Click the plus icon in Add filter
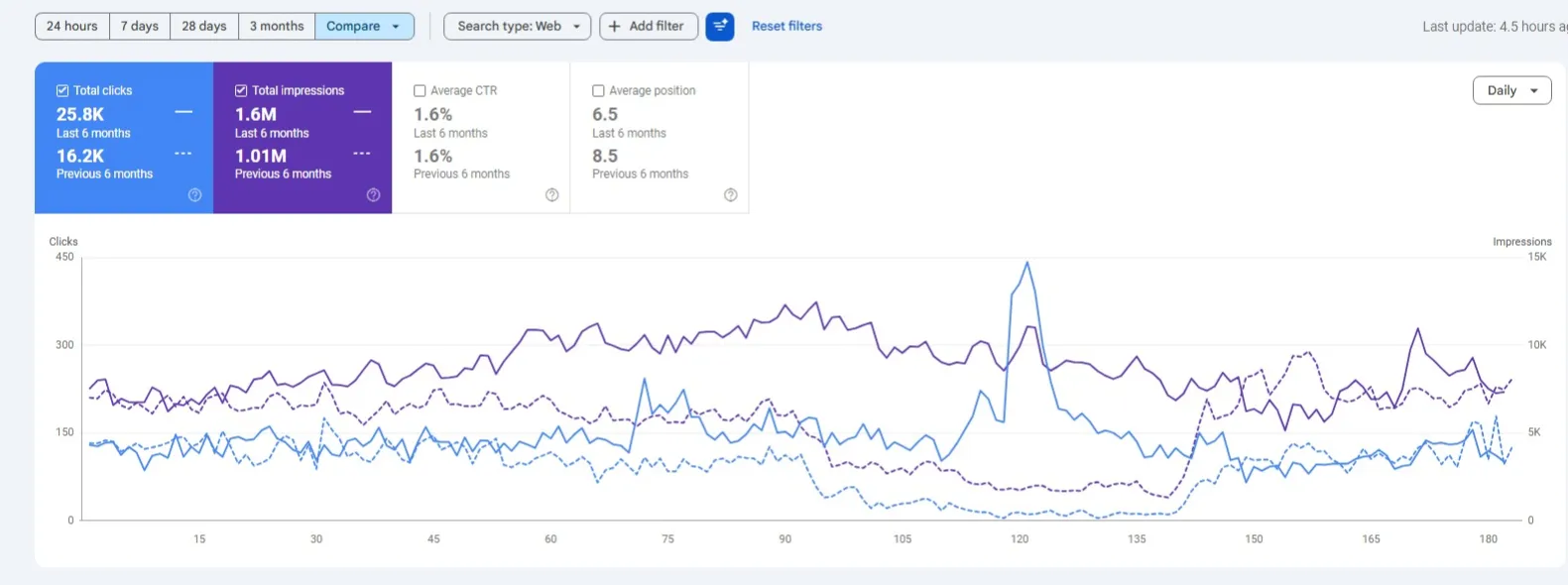The height and width of the screenshot is (585, 1568). click(615, 26)
